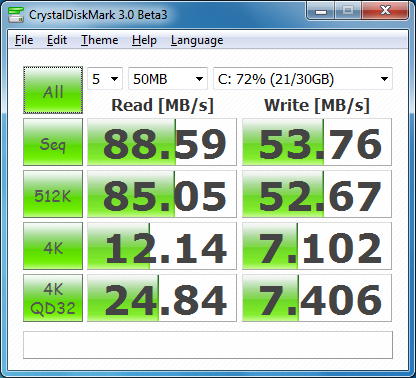Open the C: drive selection dropdown
The width and height of the screenshot is (416, 378).
coord(303,79)
